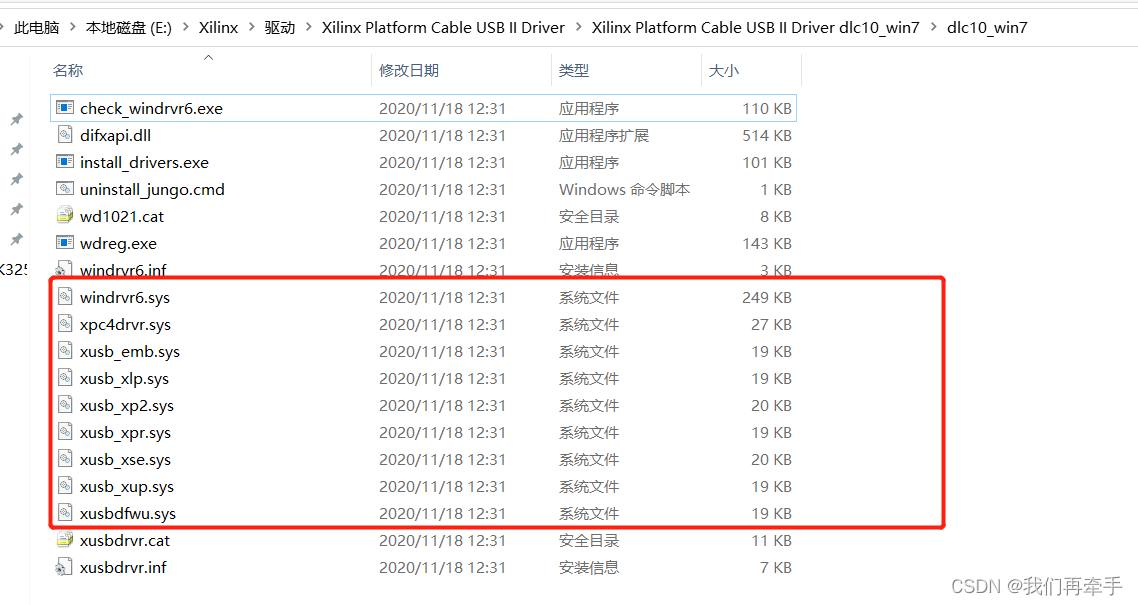This screenshot has width=1138, height=605.
Task: Click the xusb_xp2.sys file icon
Action: tap(65, 406)
